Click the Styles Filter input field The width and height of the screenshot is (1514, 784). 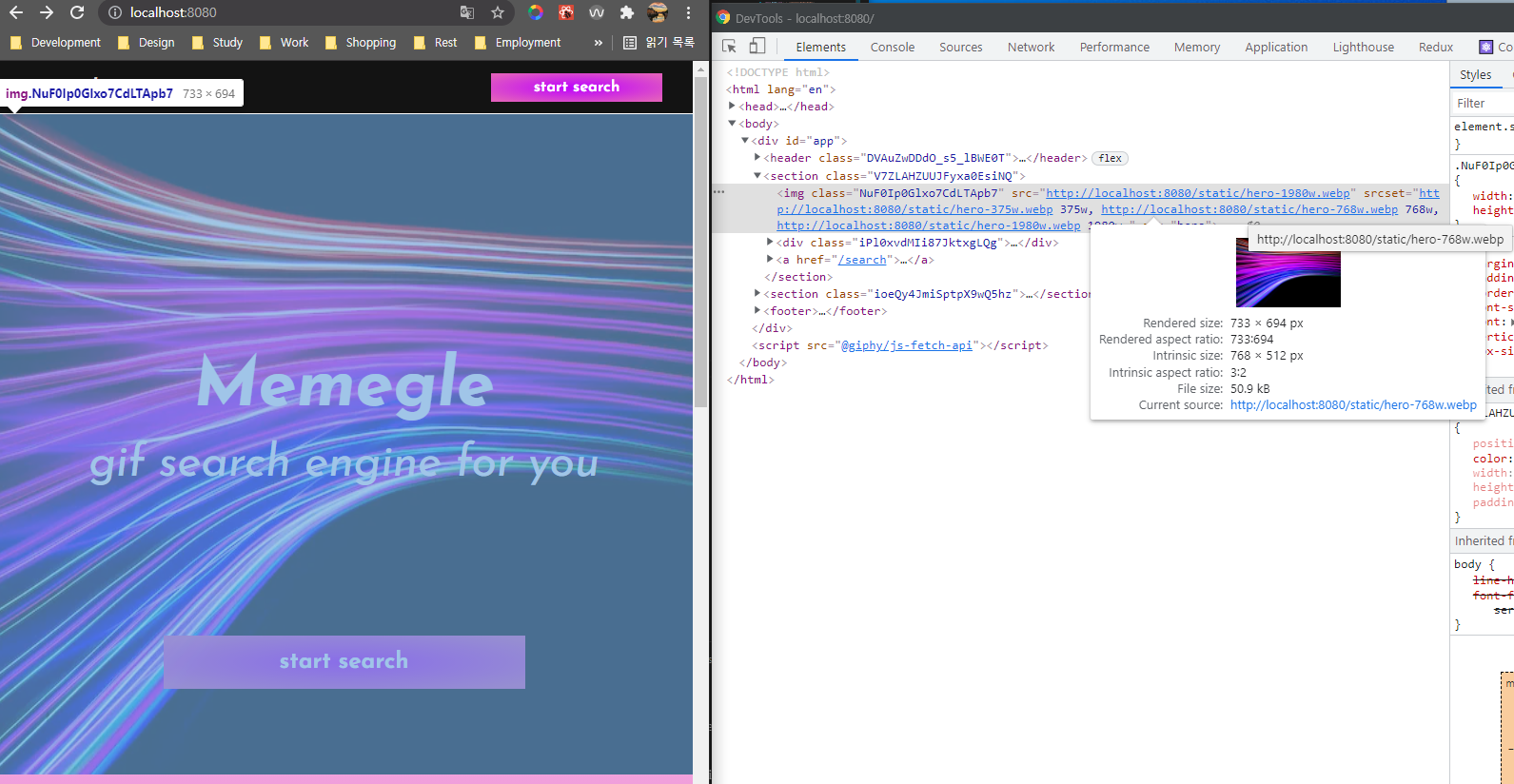1483,103
